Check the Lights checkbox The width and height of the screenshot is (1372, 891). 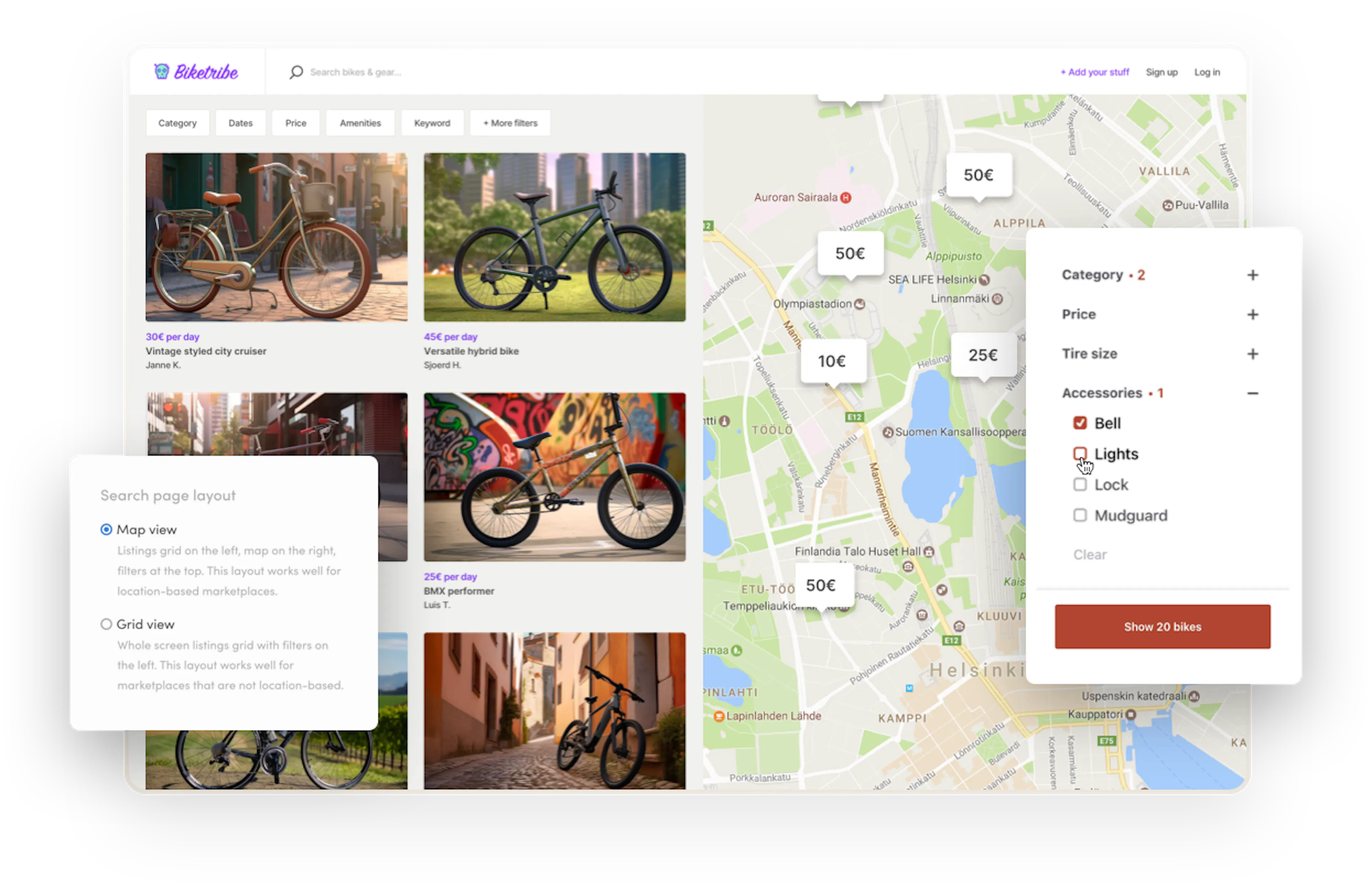(1080, 454)
